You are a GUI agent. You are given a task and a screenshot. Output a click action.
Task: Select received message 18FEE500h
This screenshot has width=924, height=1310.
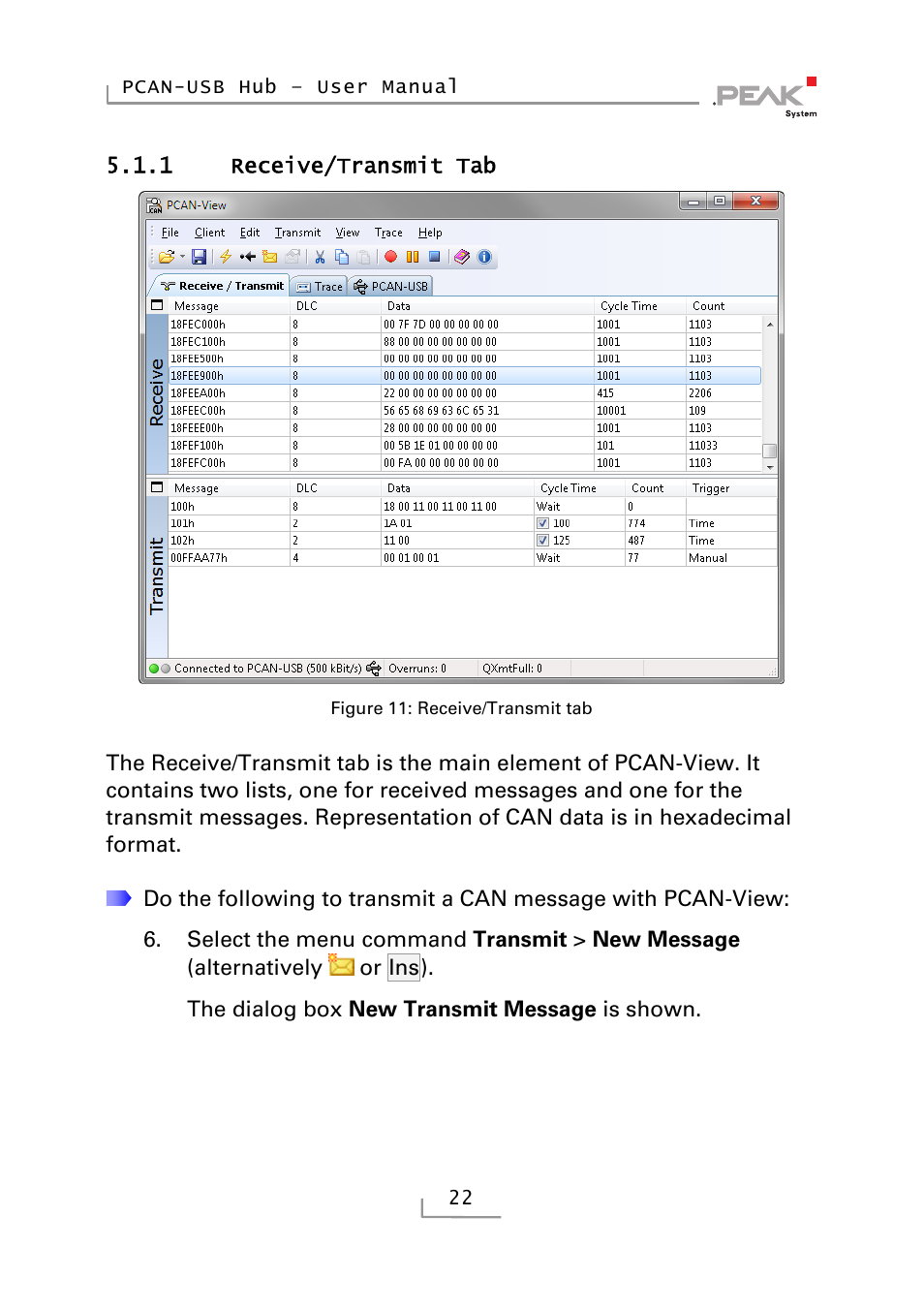(466, 359)
